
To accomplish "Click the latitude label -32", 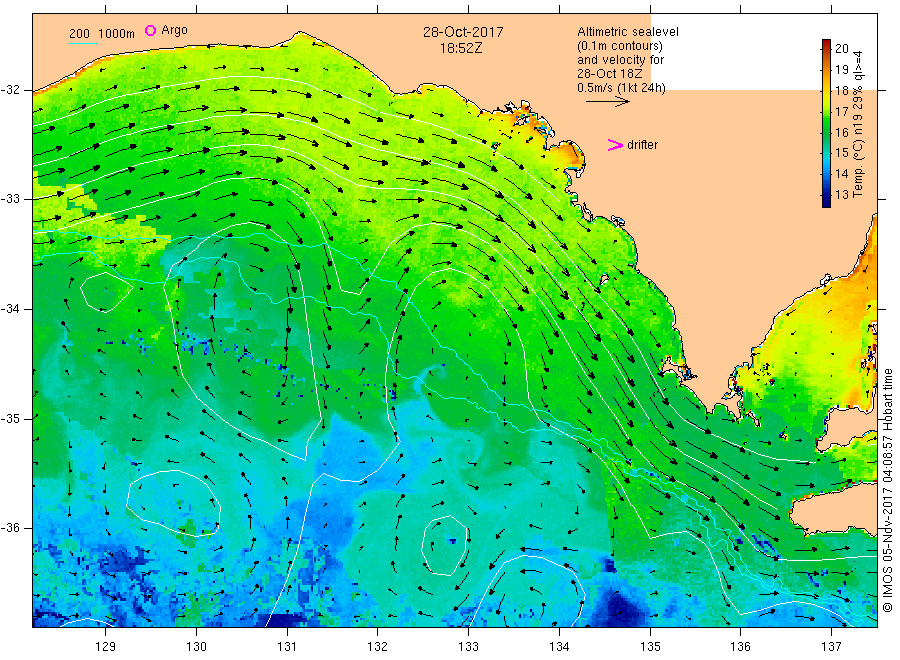I will click(11, 90).
